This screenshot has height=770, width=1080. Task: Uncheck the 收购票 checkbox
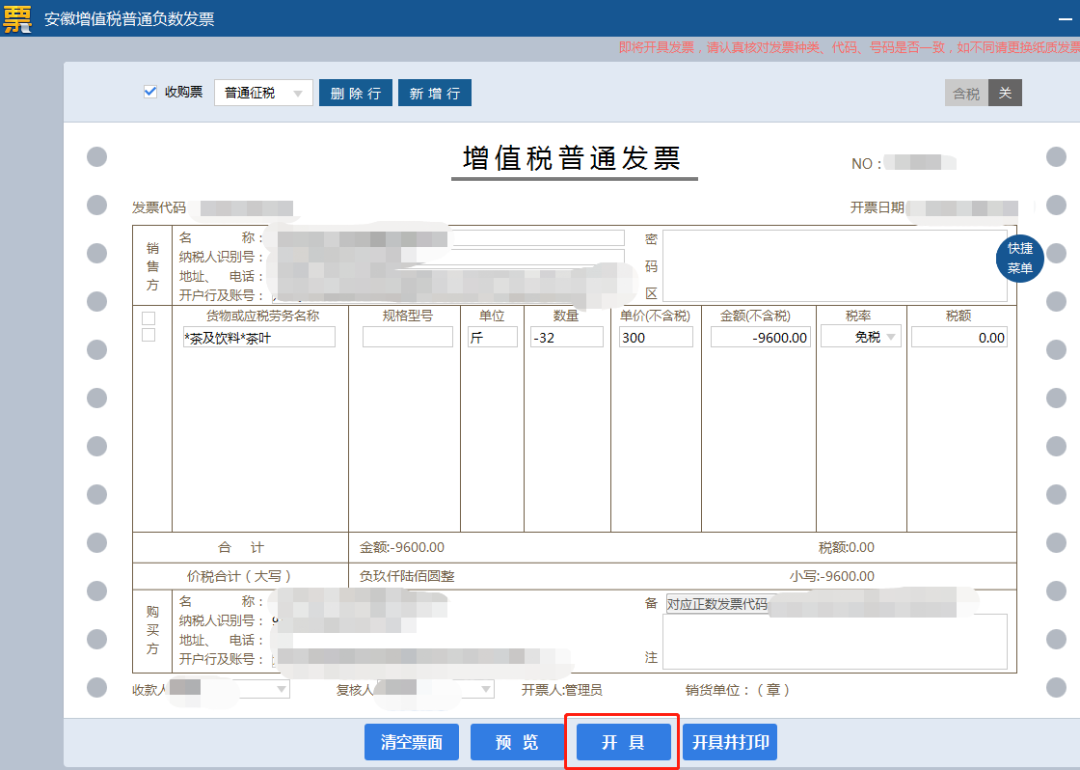[150, 92]
